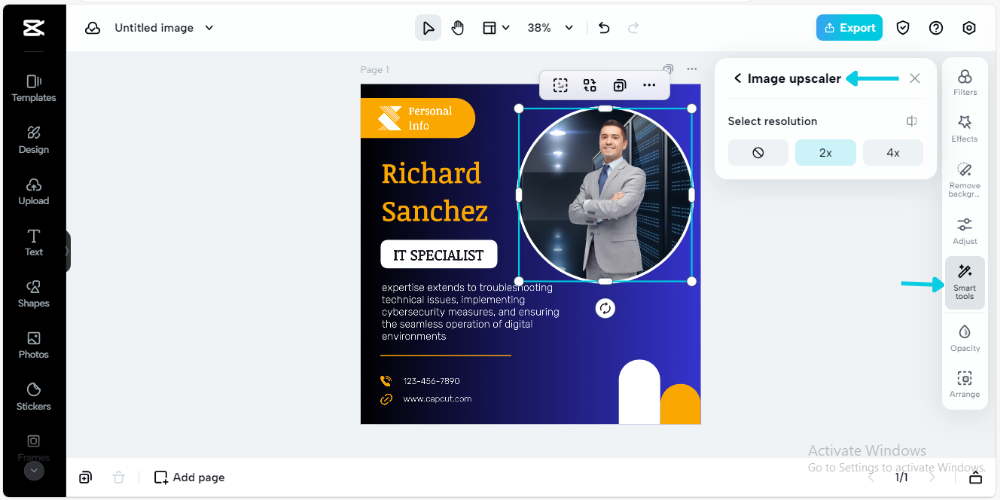
Task: Open the Frames panel
Action: pyautogui.click(x=33, y=447)
